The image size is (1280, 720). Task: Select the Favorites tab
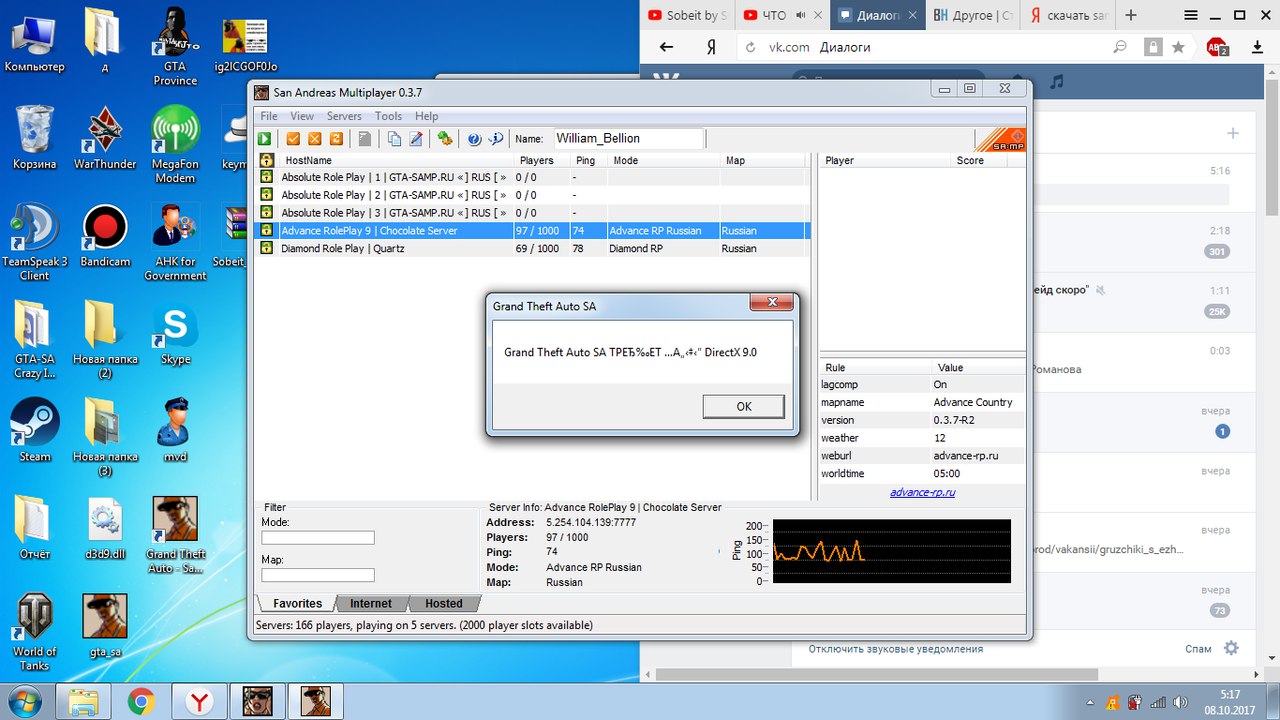[x=297, y=604]
